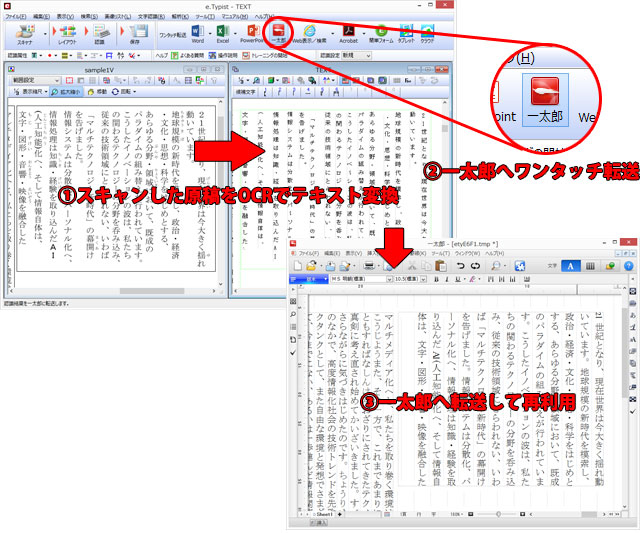The width and height of the screenshot is (640, 533).
Task: Click the copy icon in 一太郎
Action: (x=426, y=266)
